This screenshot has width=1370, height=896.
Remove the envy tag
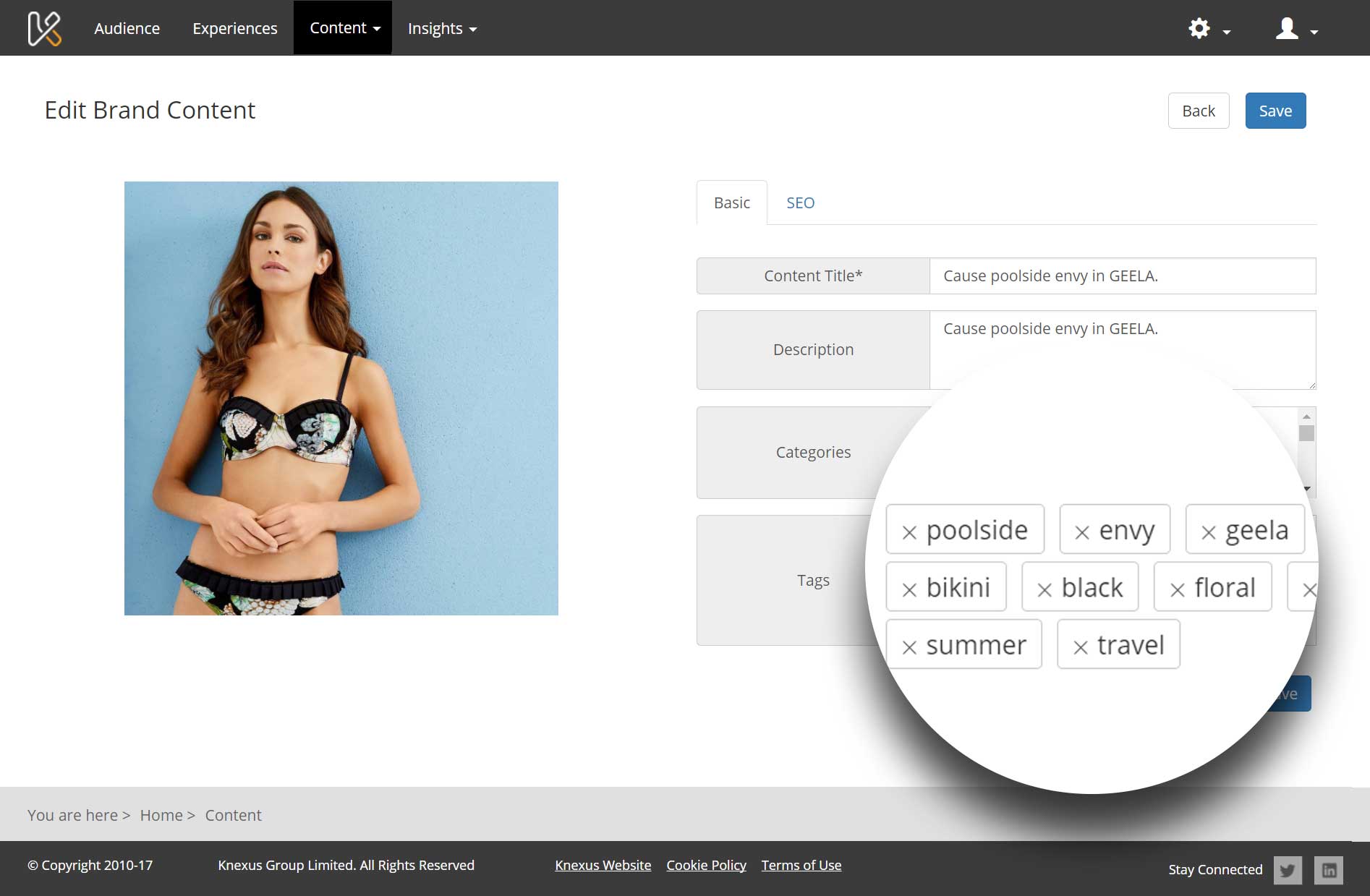pyautogui.click(x=1082, y=533)
